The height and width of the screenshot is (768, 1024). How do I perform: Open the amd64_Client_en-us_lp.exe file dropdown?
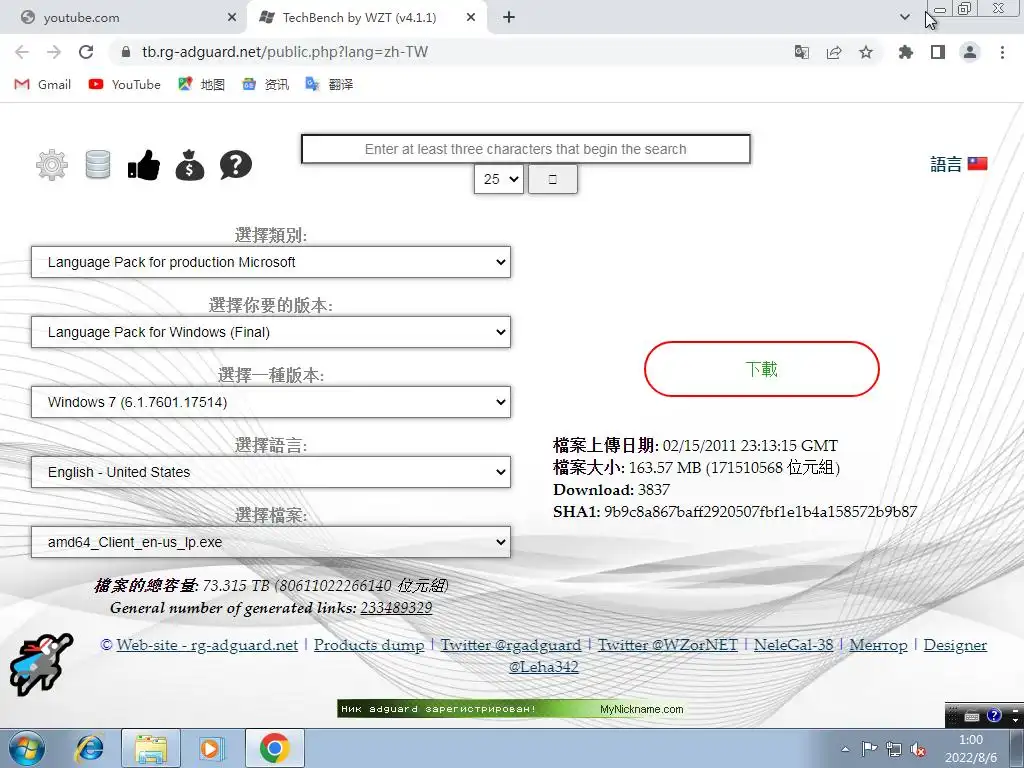(271, 542)
